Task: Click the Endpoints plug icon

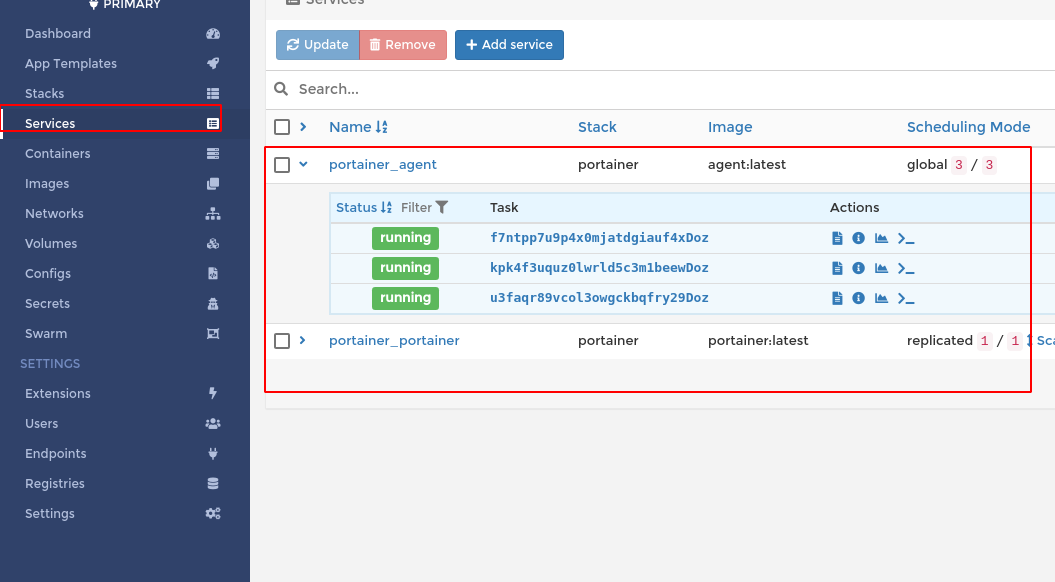Action: [213, 453]
